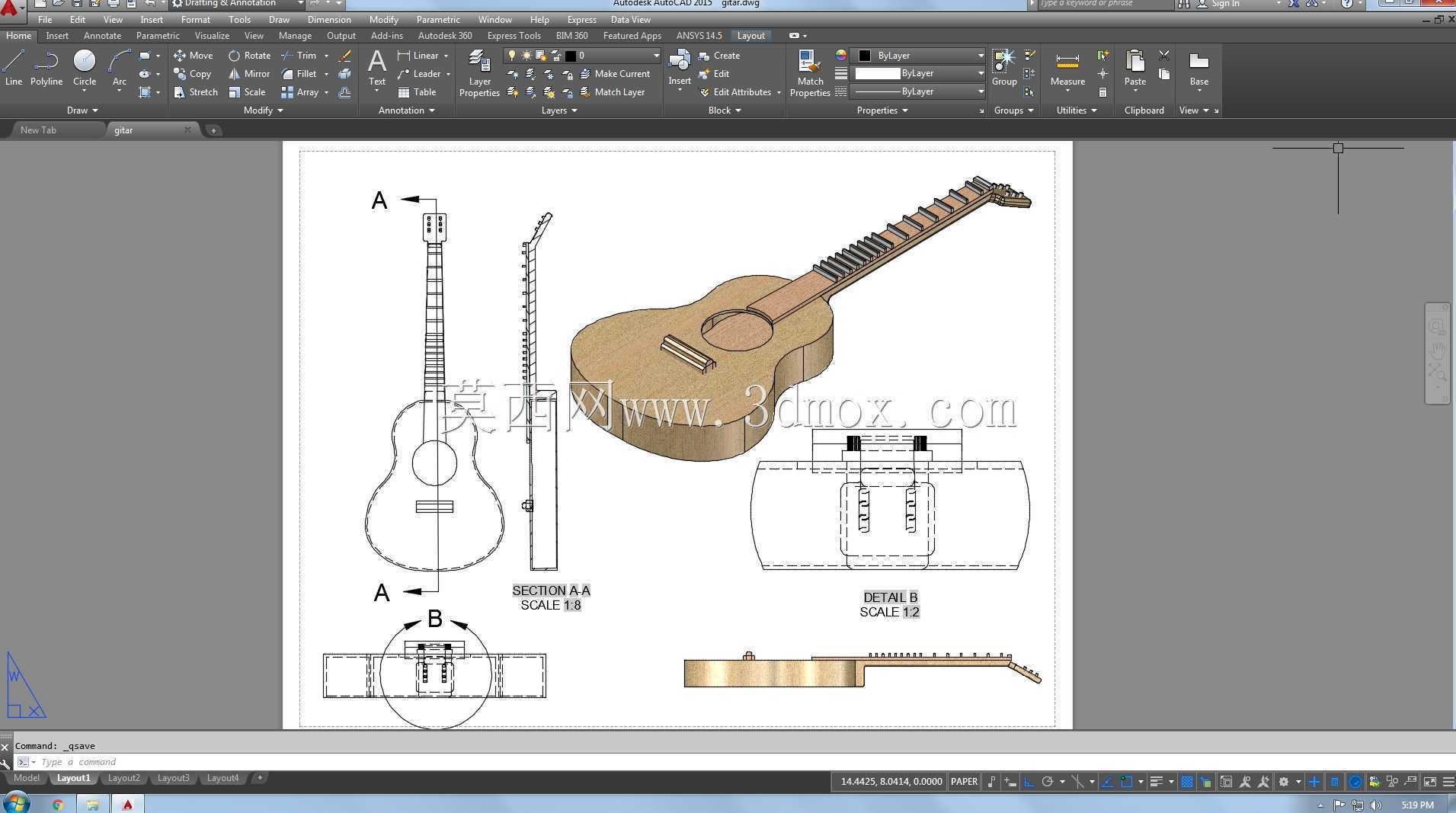Open the Annotate ribbon tab

(102, 36)
